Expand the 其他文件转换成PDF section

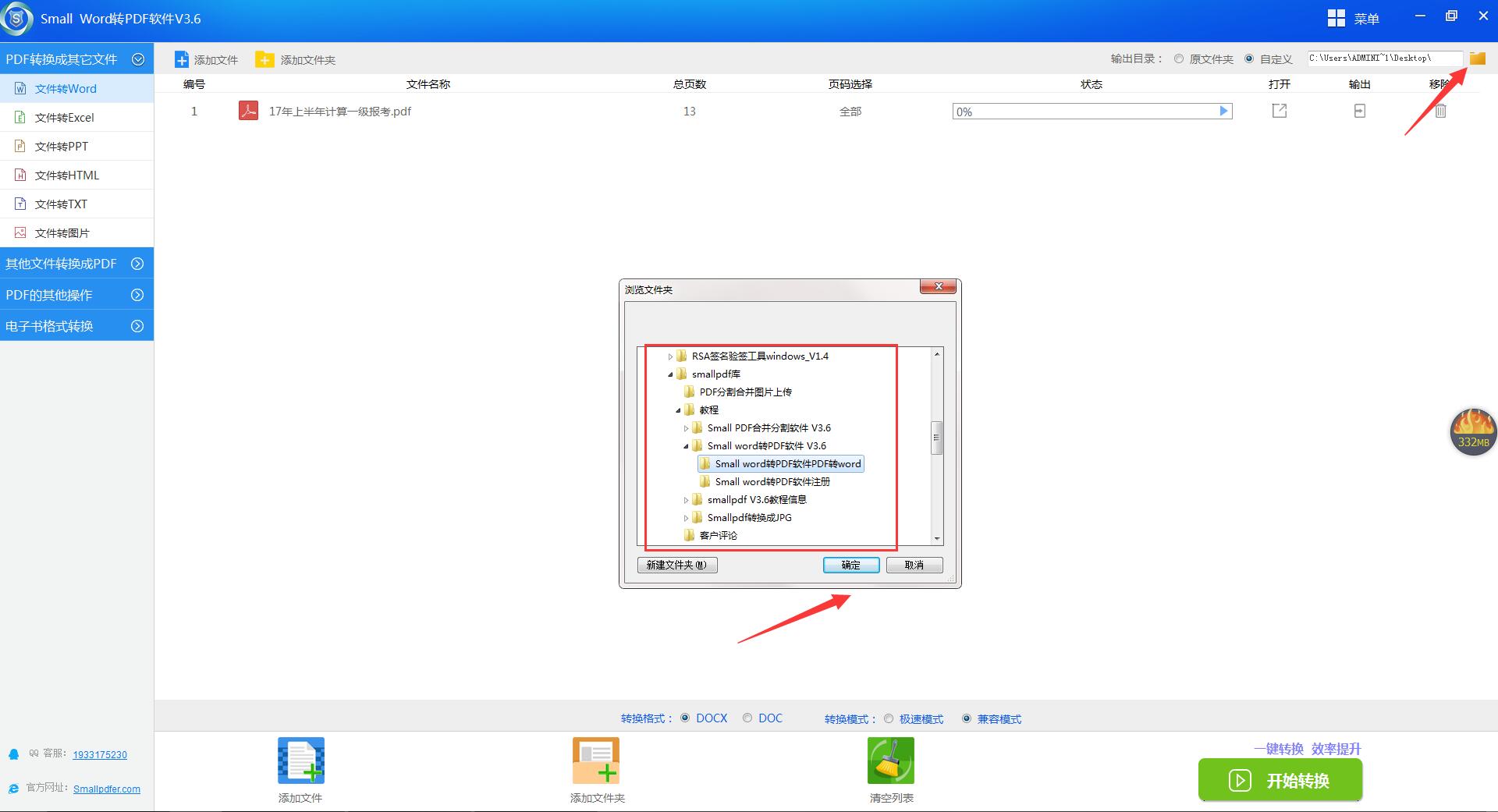click(137, 264)
